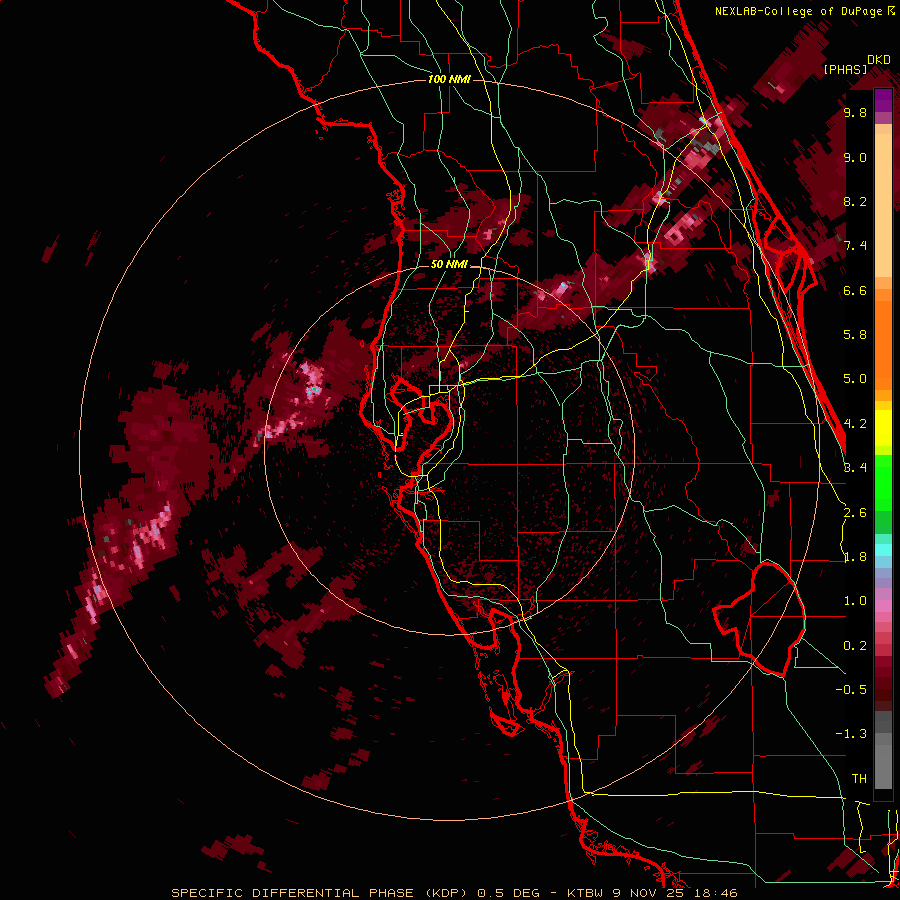Select the 50 NMI range ring label
This screenshot has height=900, width=900.
(449, 265)
